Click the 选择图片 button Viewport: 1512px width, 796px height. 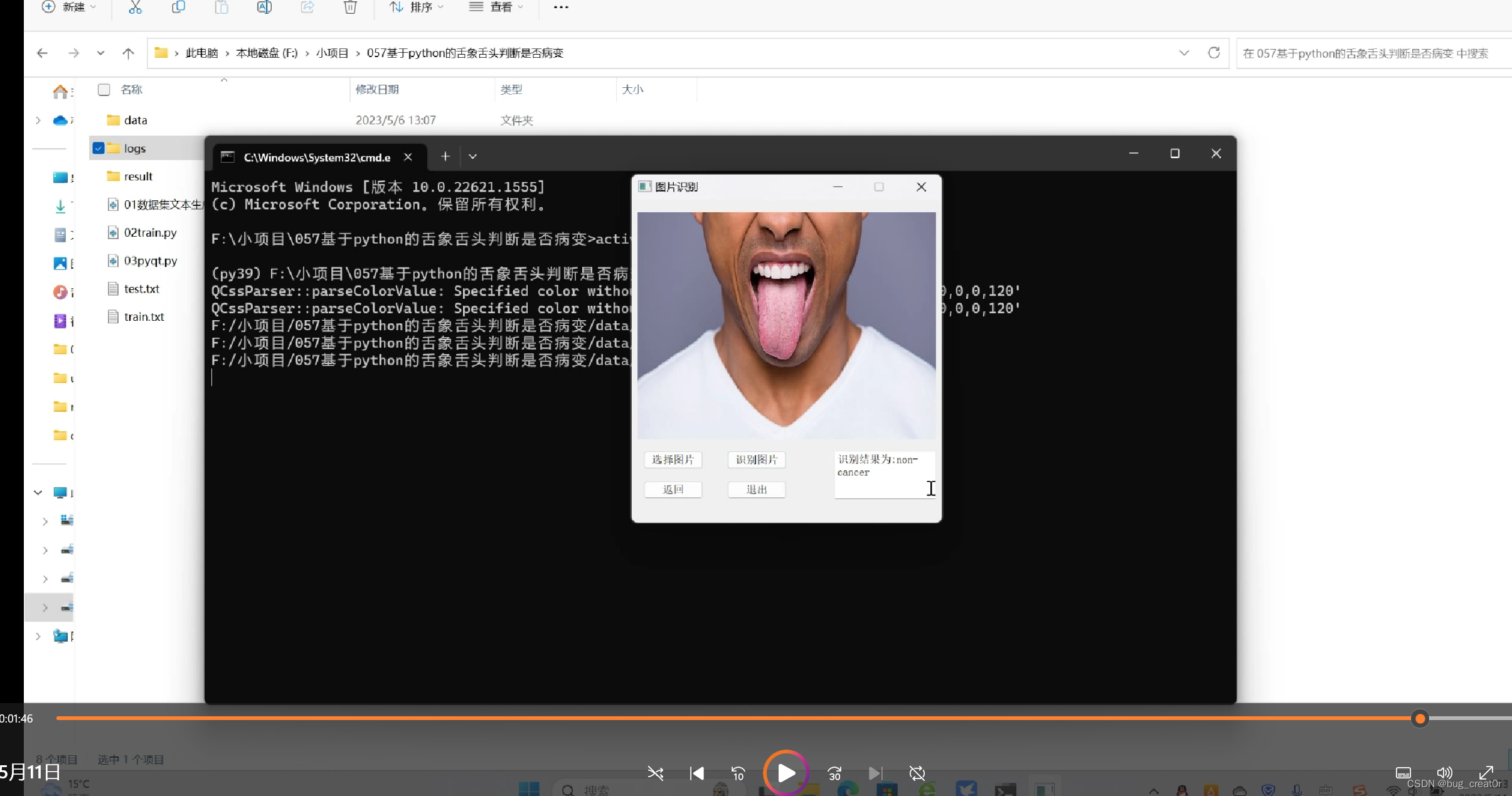(673, 460)
